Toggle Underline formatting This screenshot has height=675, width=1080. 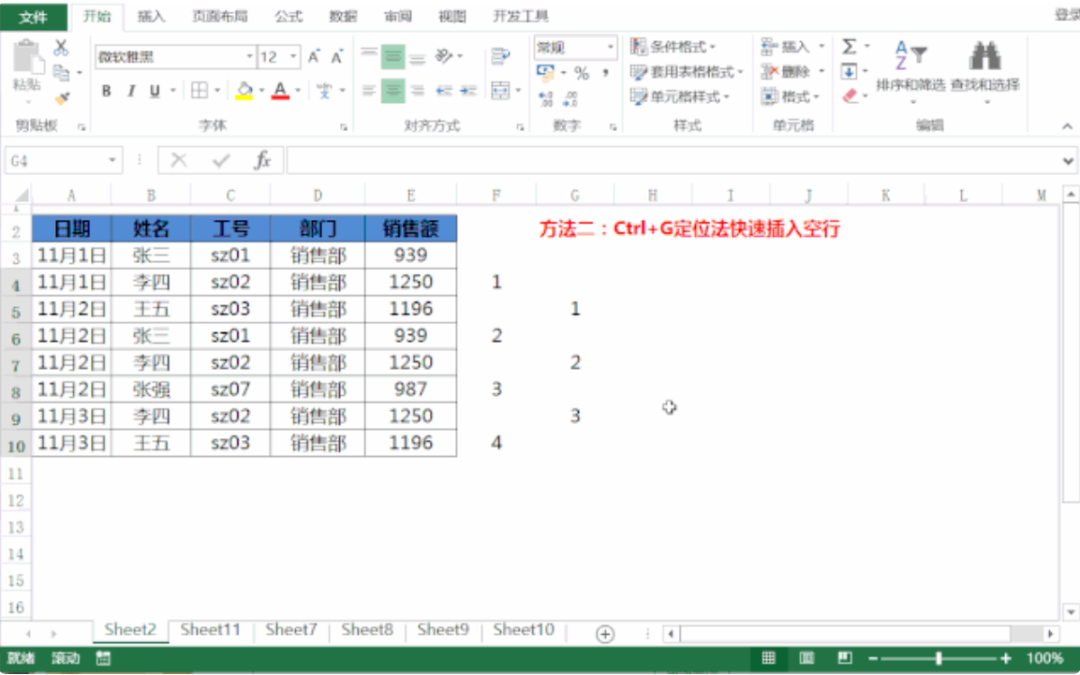click(155, 90)
